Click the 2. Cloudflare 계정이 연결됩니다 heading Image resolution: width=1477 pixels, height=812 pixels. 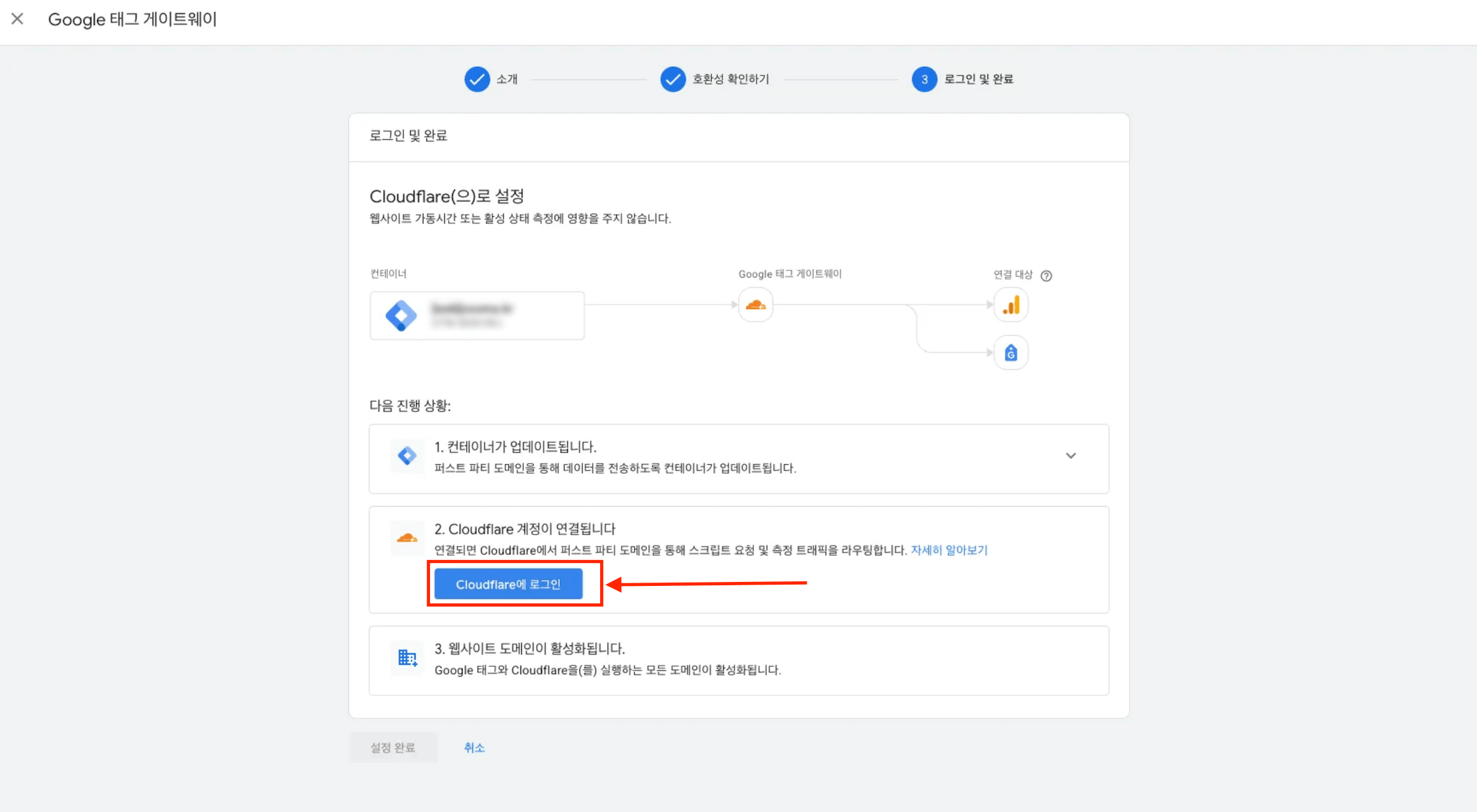coord(524,529)
